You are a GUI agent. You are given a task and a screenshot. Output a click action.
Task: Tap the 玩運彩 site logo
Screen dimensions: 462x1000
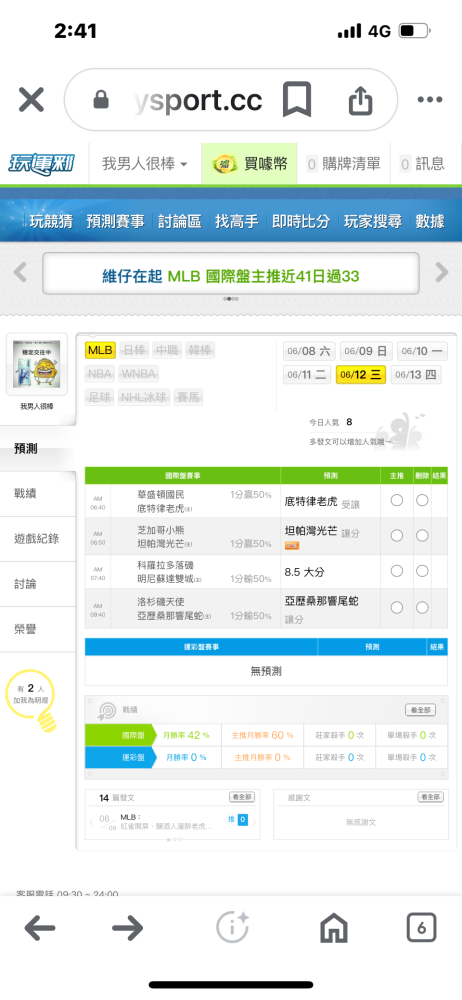tap(41, 164)
